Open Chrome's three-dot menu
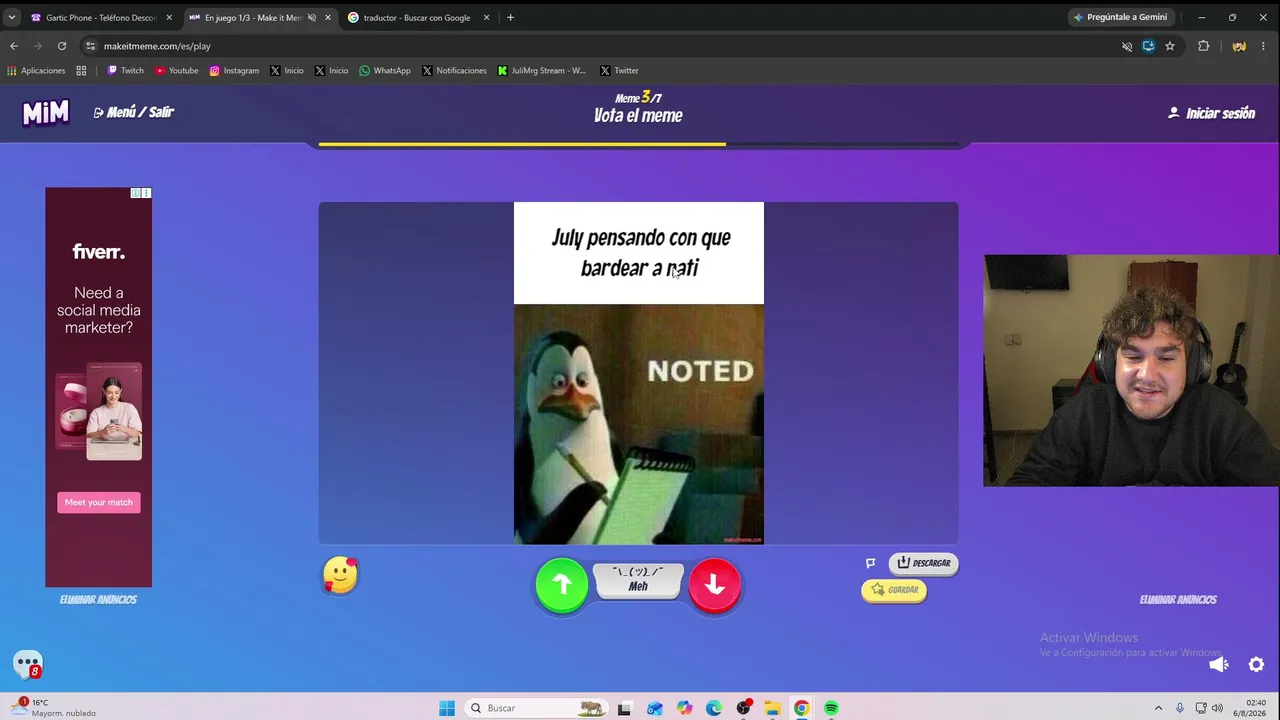1280x720 pixels. point(1264,46)
